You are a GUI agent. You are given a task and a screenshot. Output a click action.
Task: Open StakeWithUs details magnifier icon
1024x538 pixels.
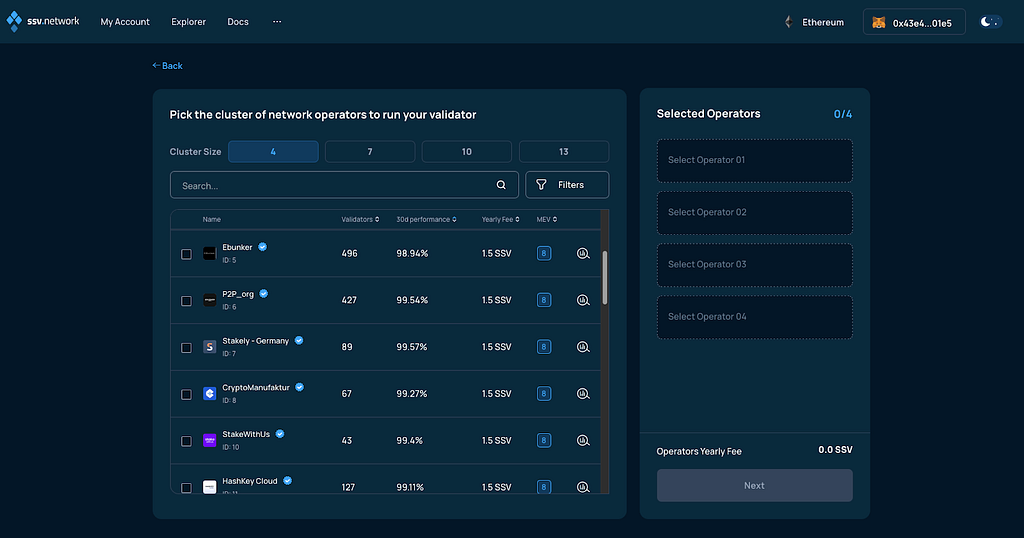click(583, 441)
